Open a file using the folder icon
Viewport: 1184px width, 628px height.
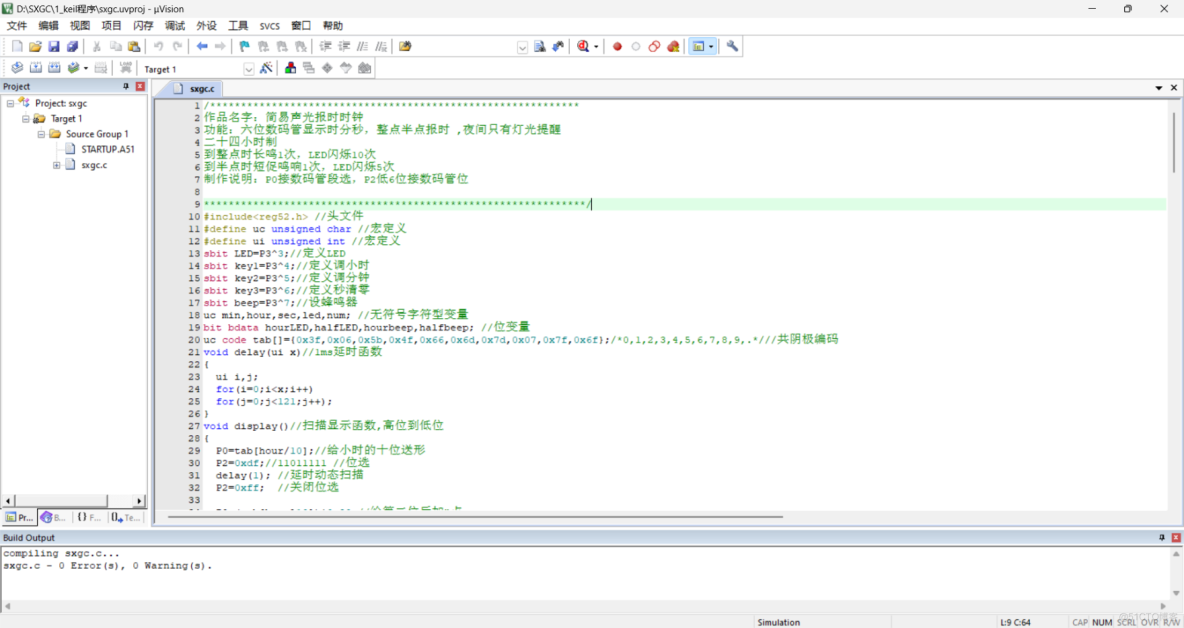(35, 47)
